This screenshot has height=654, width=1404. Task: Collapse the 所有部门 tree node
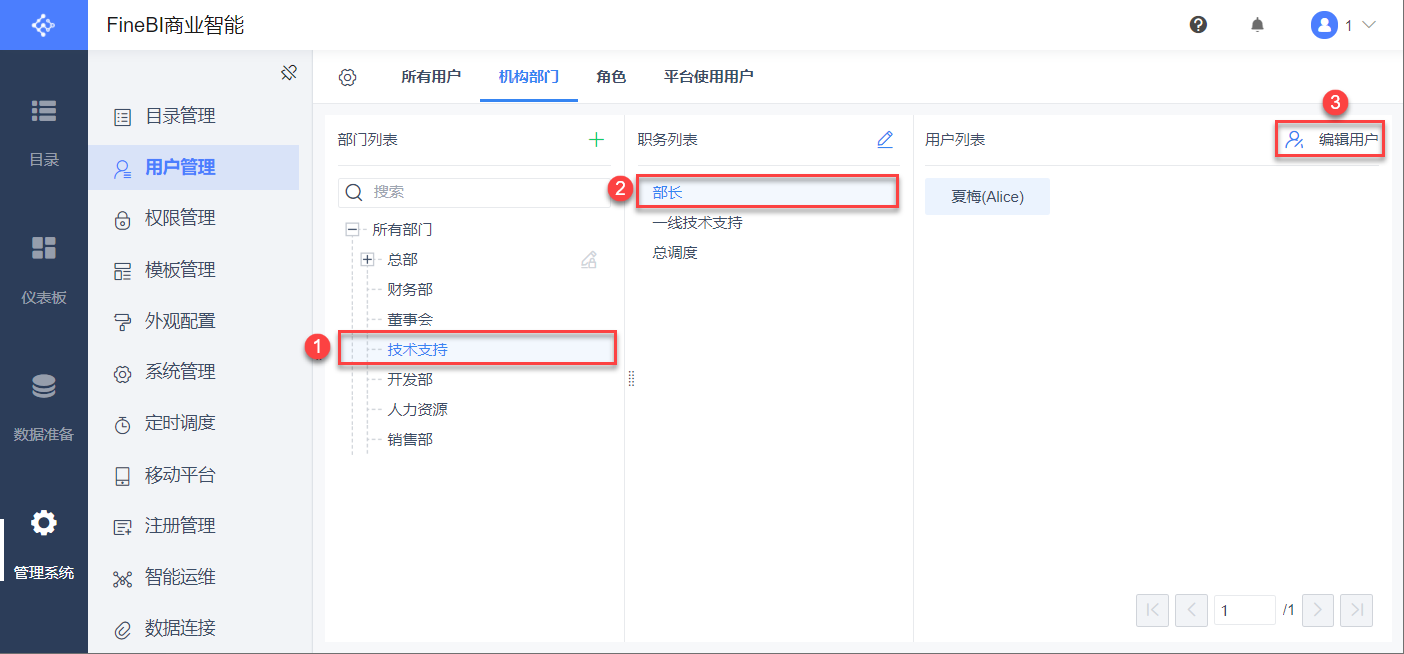(x=352, y=230)
